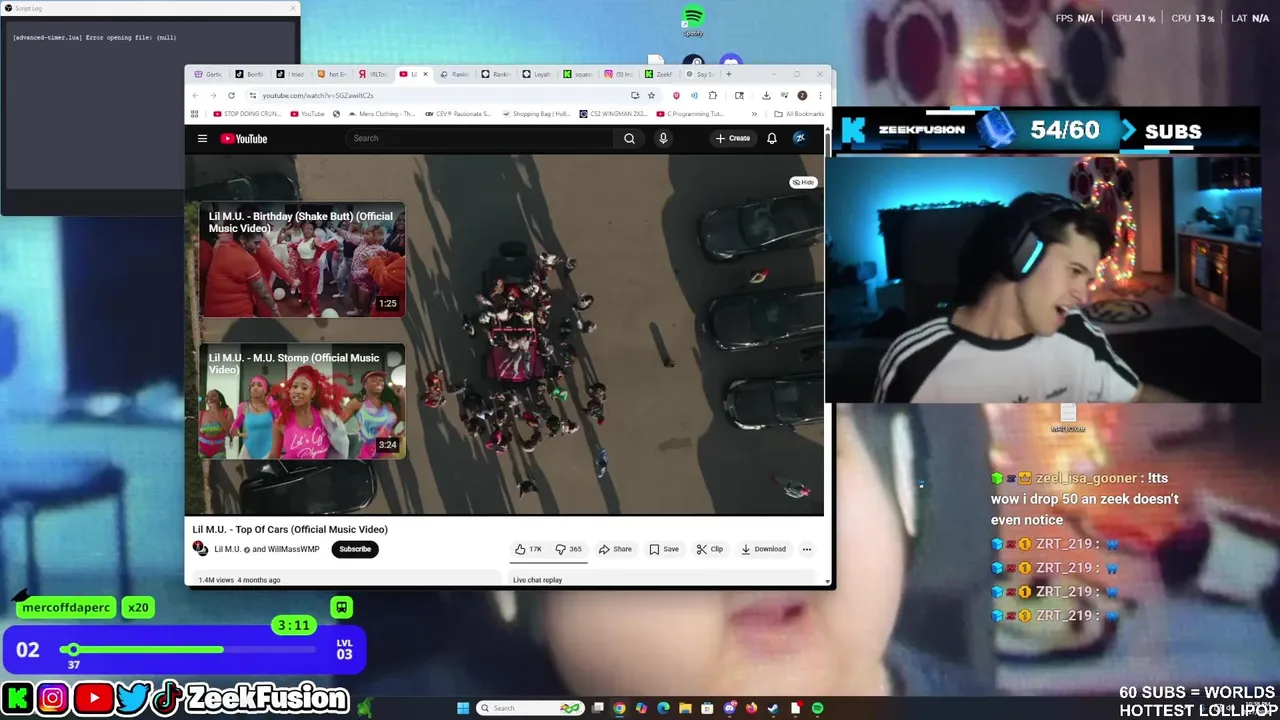Click the YouTube search magnifier button
1280x720 pixels.
[x=629, y=139]
